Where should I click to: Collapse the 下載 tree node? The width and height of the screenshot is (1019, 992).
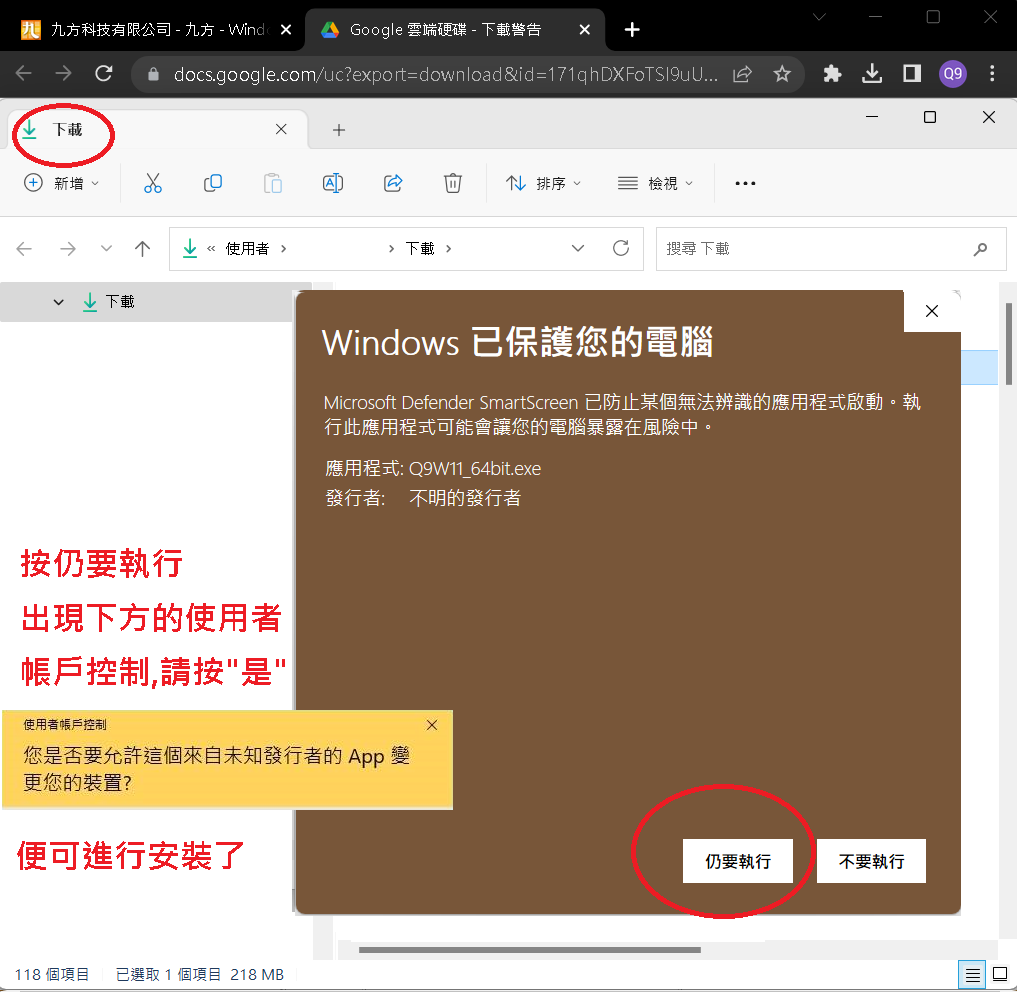click(x=58, y=302)
